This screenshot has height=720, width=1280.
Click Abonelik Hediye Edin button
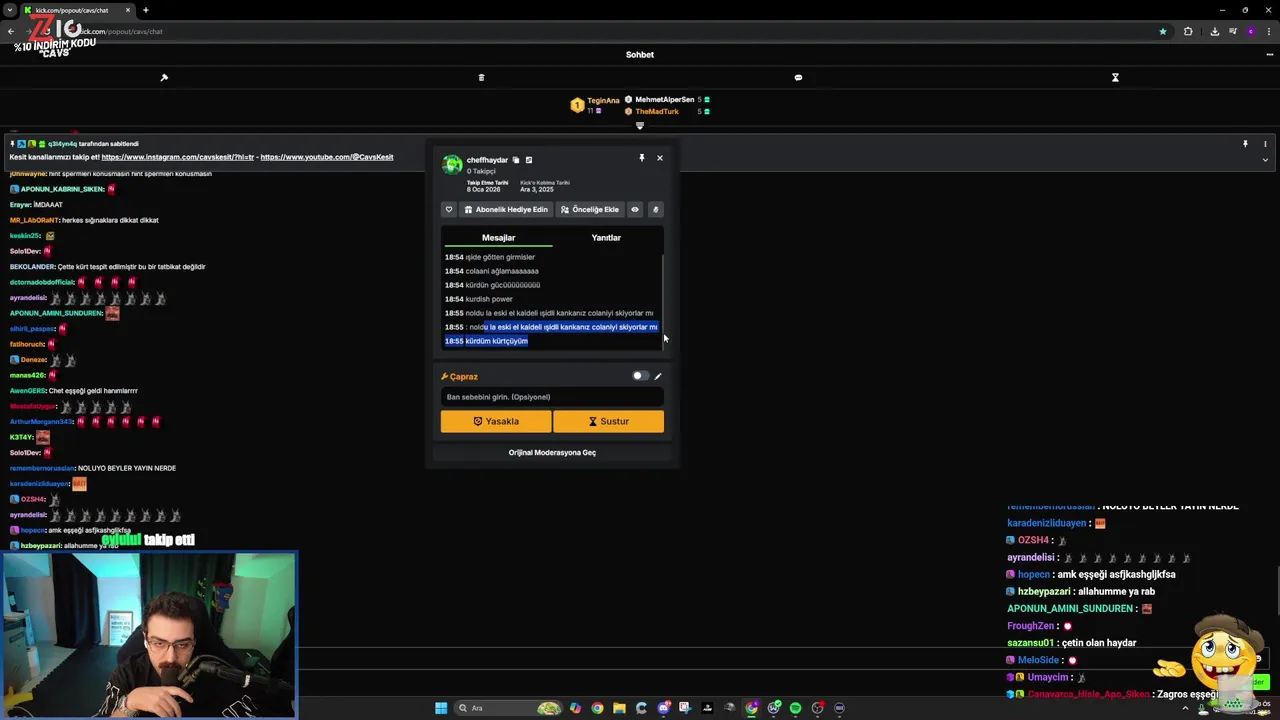pos(505,209)
